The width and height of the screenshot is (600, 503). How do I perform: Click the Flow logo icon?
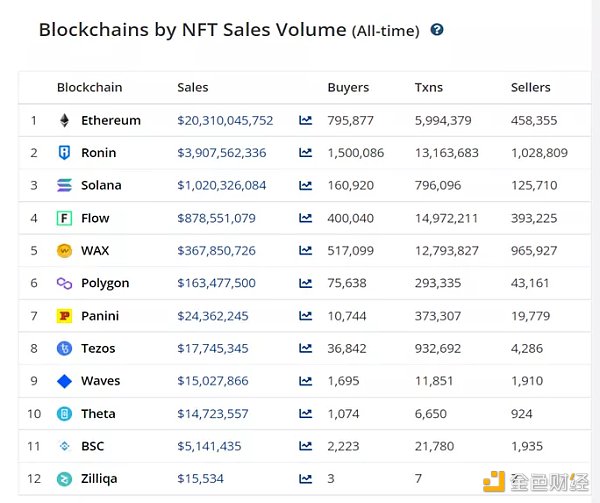click(65, 218)
